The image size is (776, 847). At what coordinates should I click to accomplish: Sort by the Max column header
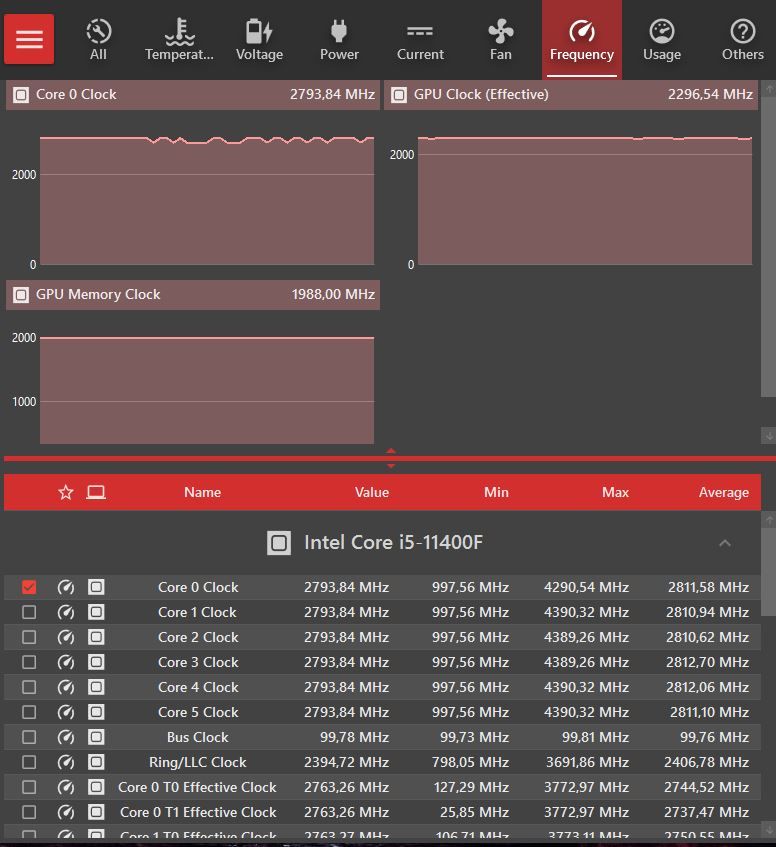(616, 492)
